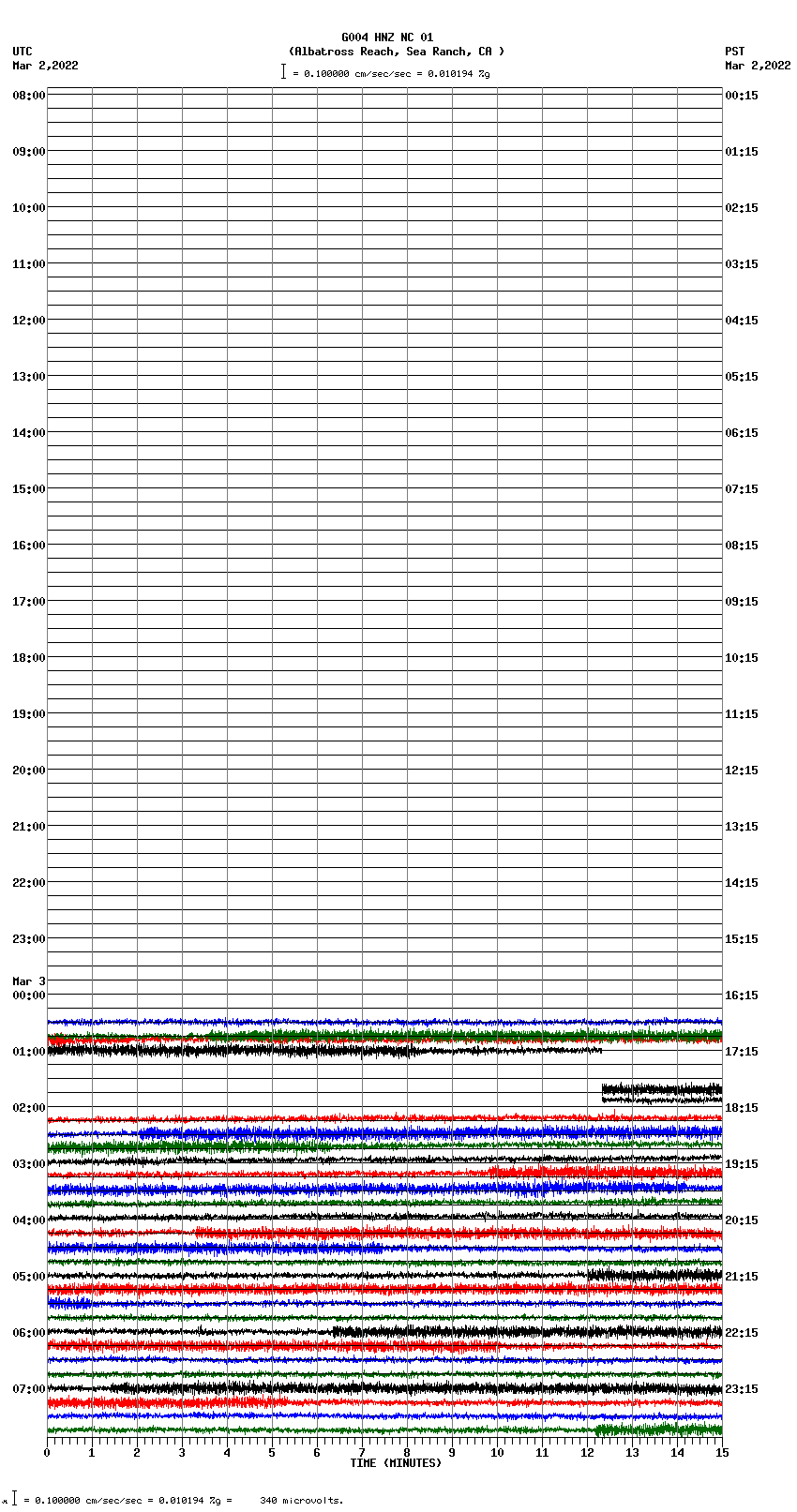Screen dimensions: 797x1512
Task: Click the 11:15 PST time label
Action: [742, 714]
